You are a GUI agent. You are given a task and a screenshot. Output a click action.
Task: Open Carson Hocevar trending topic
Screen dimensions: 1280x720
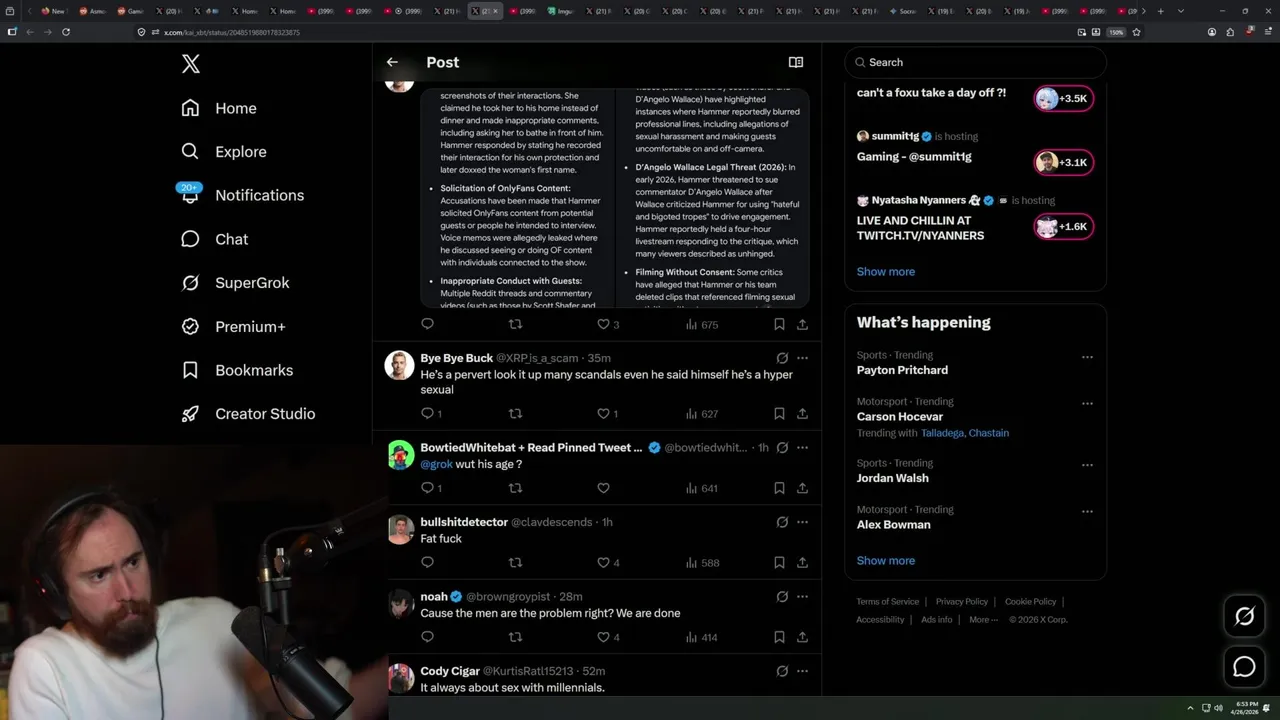pos(900,416)
